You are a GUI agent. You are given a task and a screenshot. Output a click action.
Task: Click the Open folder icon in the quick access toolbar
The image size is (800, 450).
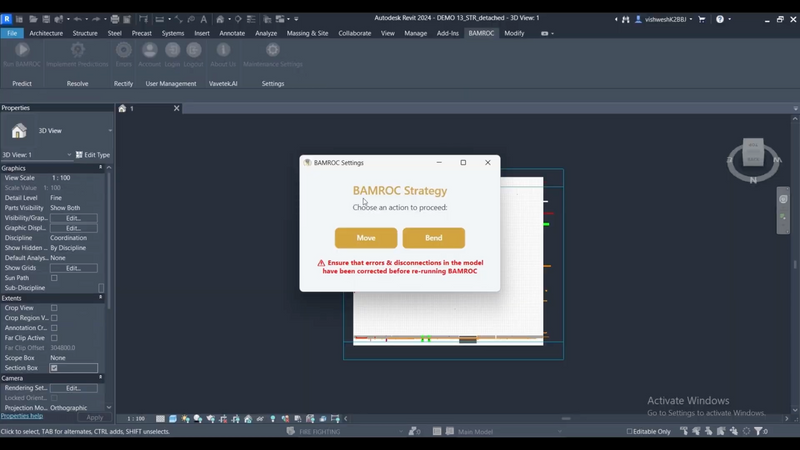(33, 19)
